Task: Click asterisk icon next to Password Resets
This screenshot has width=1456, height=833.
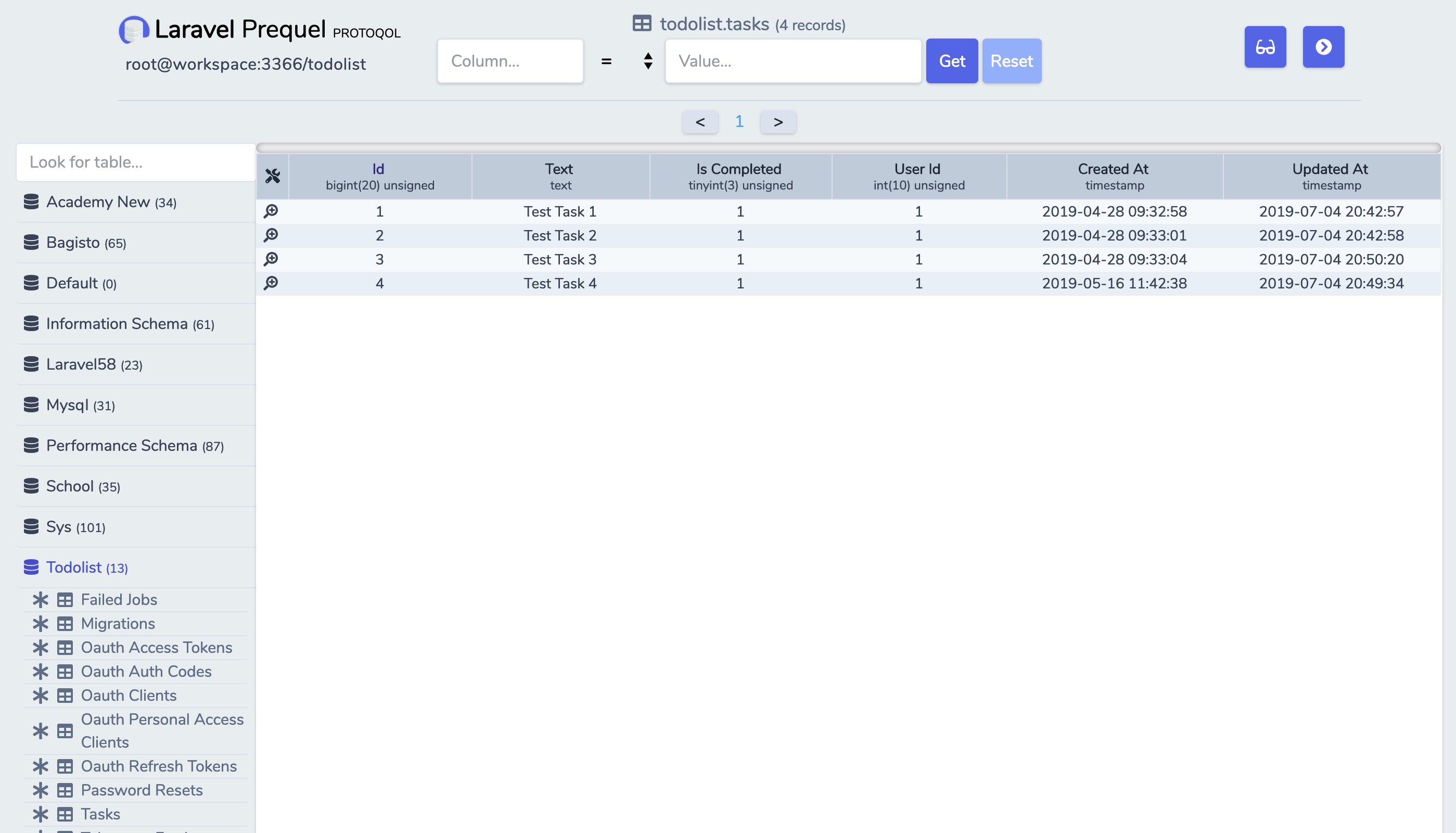Action: pyautogui.click(x=41, y=791)
